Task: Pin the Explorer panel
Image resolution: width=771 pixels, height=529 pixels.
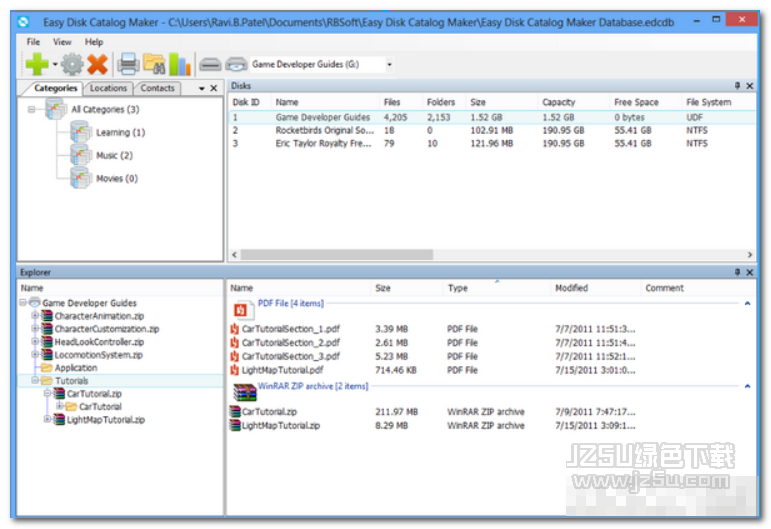Action: (x=737, y=272)
